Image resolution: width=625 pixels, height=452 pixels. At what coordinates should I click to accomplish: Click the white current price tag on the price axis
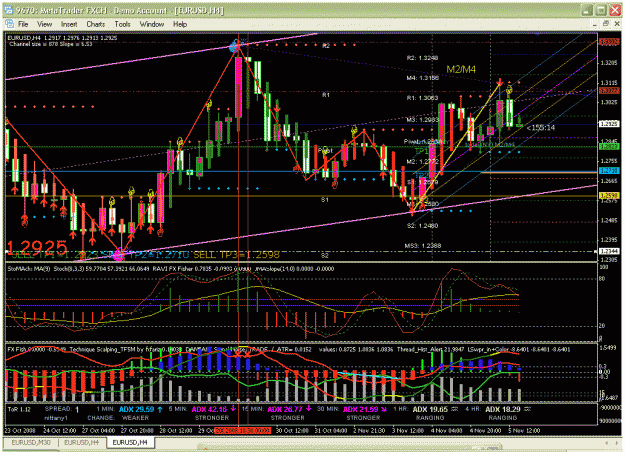pyautogui.click(x=609, y=124)
